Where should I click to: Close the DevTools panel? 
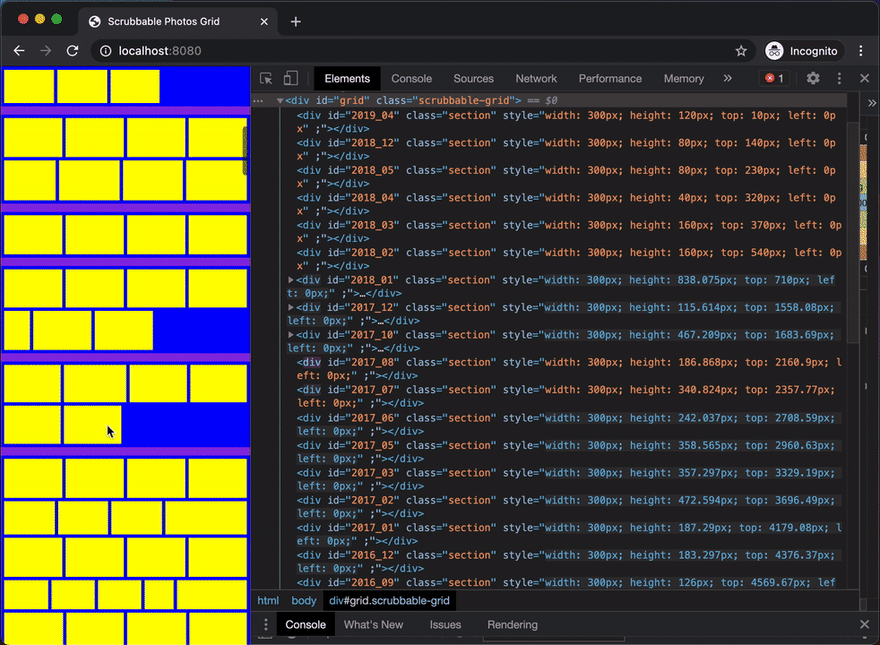864,79
